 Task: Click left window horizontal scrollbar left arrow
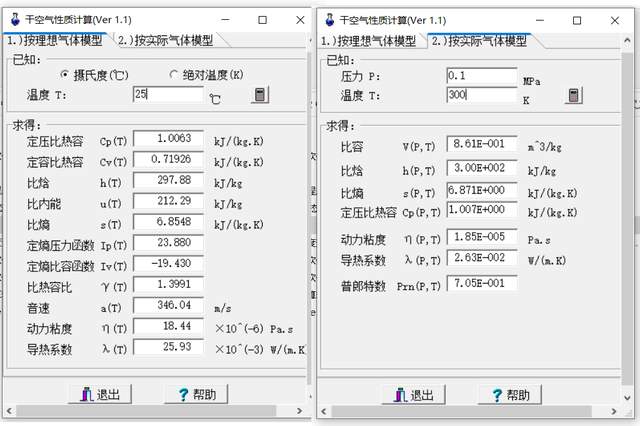coord(9,410)
